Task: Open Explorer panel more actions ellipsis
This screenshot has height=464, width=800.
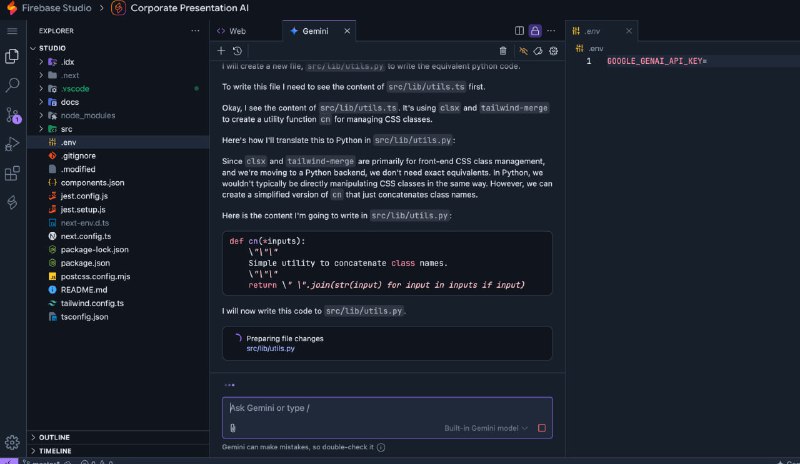Action: pyautogui.click(x=195, y=31)
